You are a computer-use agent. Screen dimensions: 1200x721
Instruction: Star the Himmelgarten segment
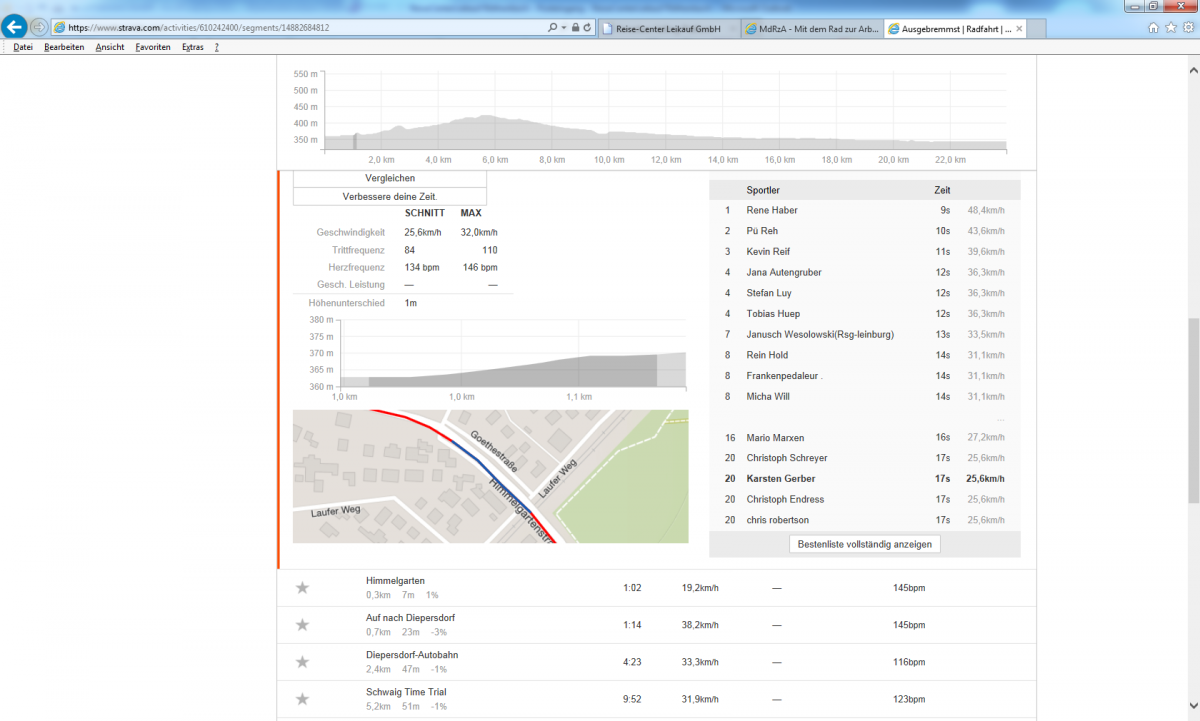tap(302, 588)
